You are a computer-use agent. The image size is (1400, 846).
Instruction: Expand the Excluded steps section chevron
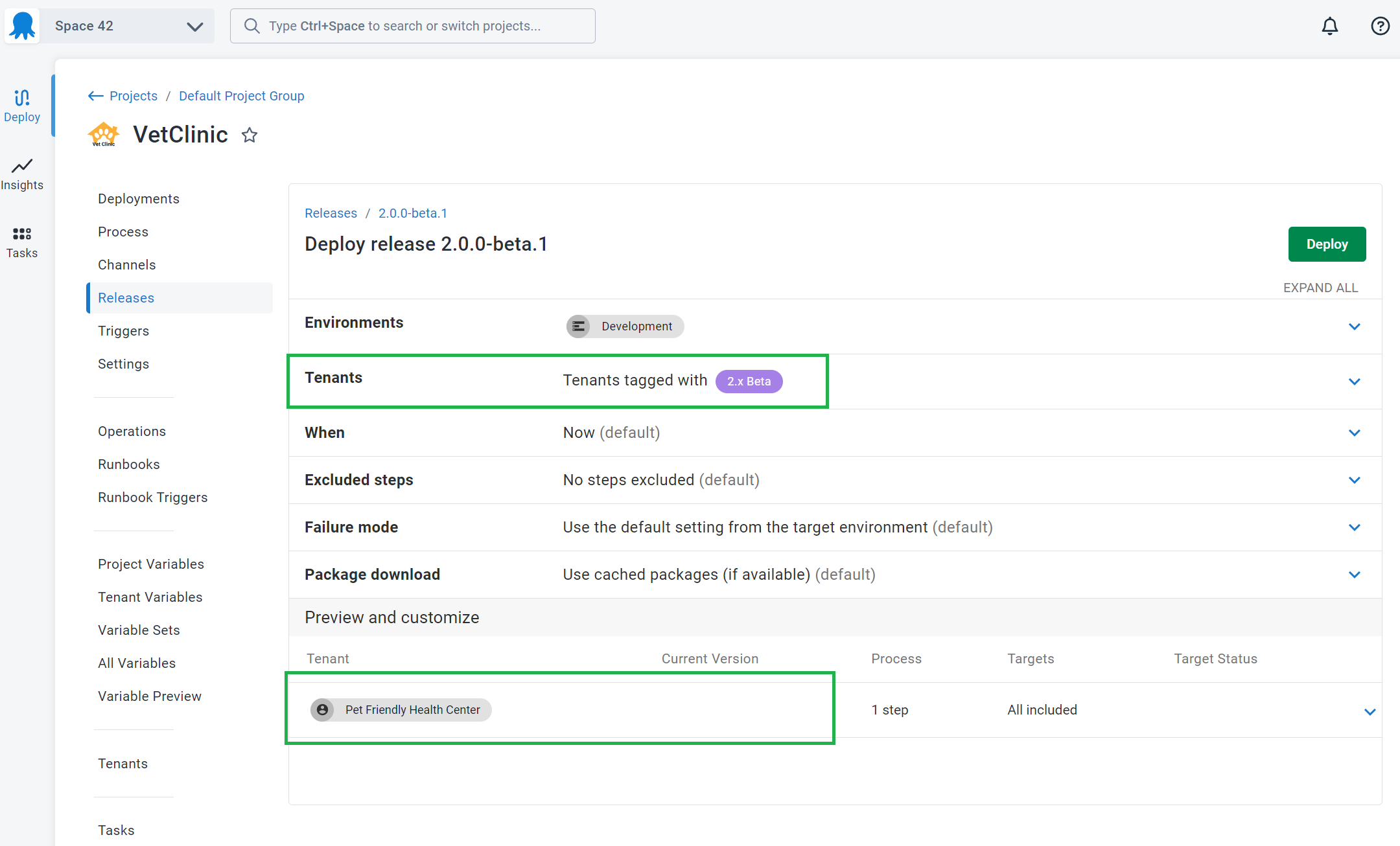click(1354, 480)
